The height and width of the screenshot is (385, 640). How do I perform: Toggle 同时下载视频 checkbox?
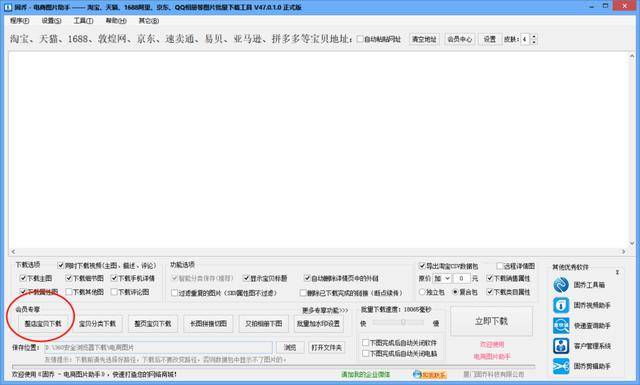(61, 265)
